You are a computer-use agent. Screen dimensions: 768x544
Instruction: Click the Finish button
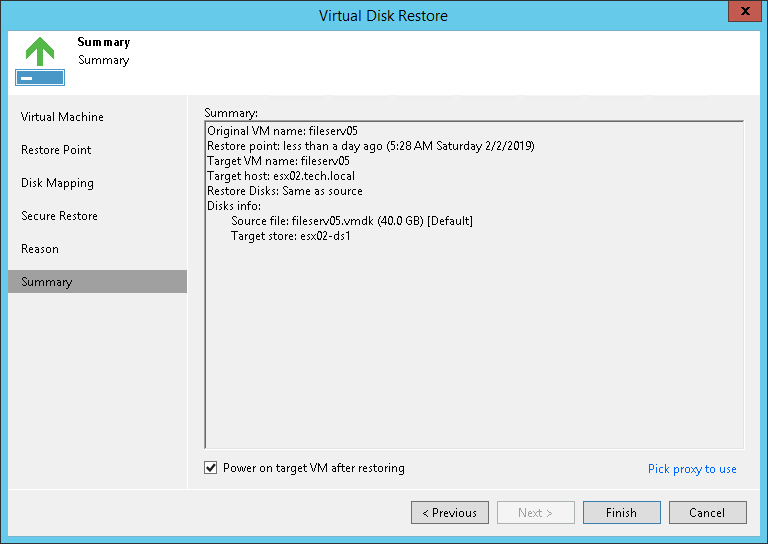(621, 513)
